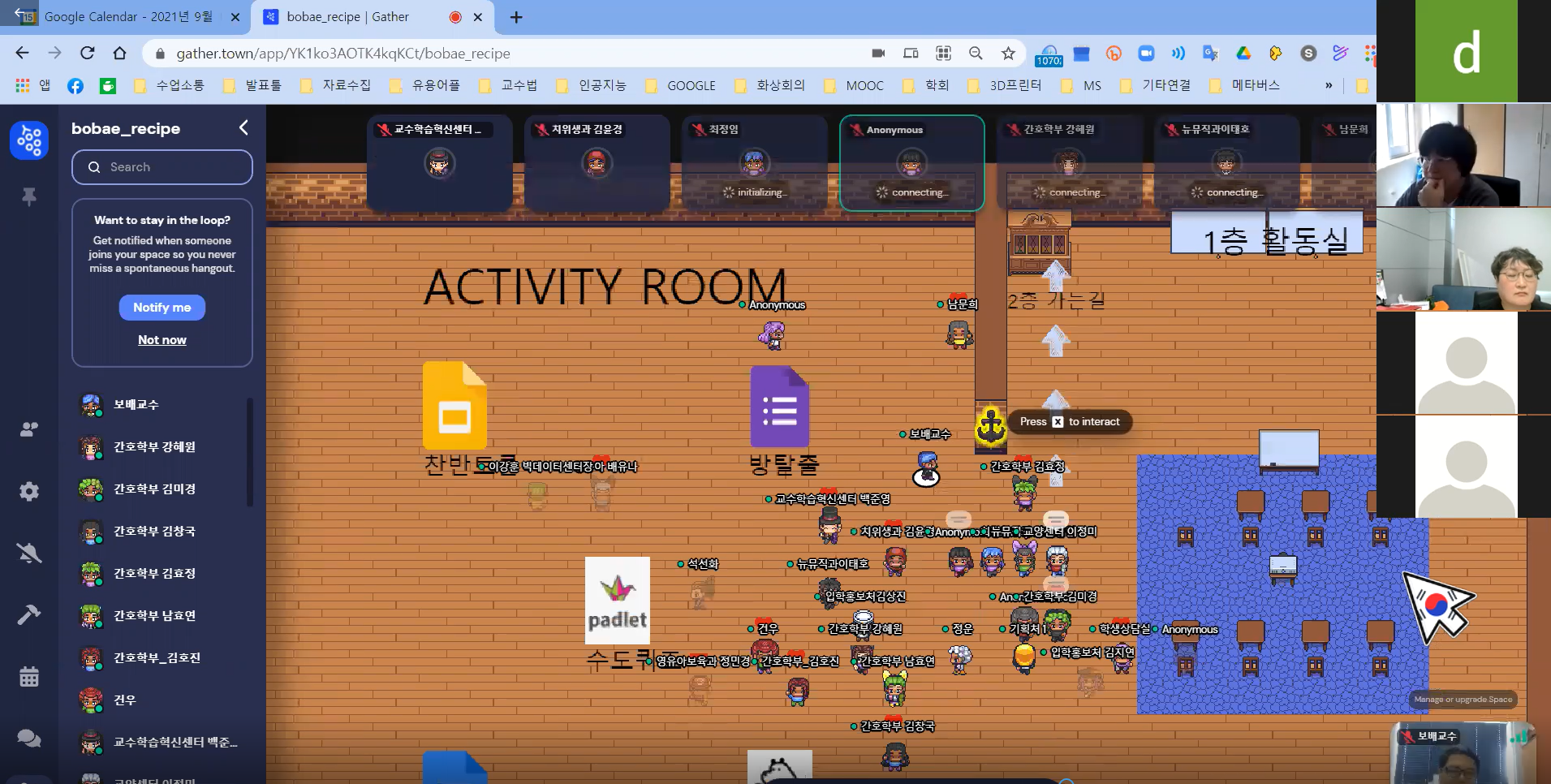
Task: Open the GOOGLE bookmark folder
Action: (680, 85)
